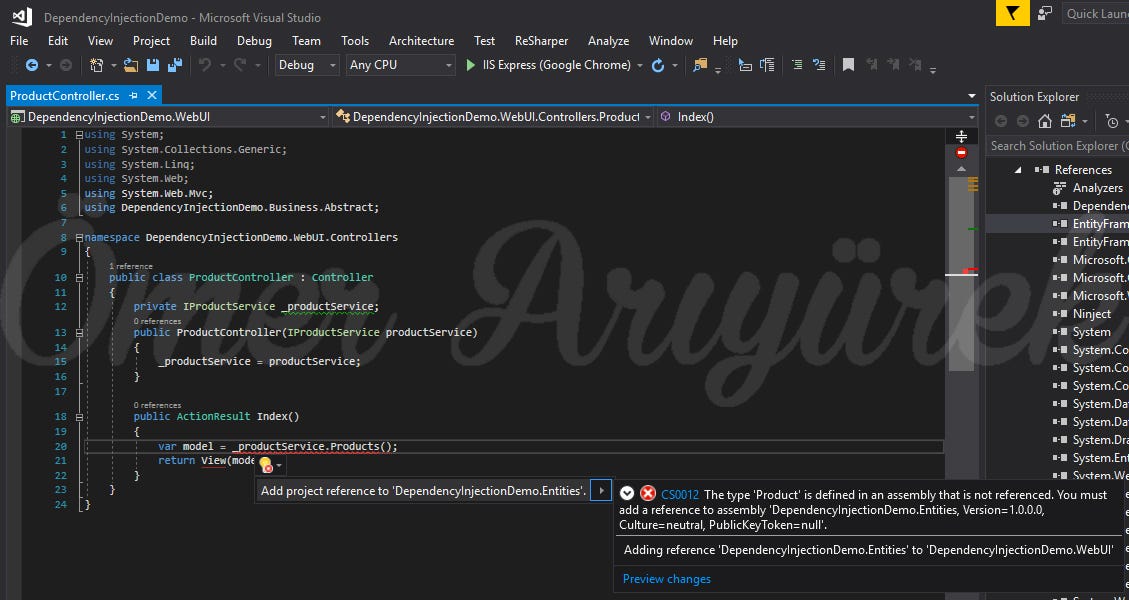Click the scrollbar up arrow in editor
This screenshot has height=600, width=1129.
pyautogui.click(x=961, y=169)
